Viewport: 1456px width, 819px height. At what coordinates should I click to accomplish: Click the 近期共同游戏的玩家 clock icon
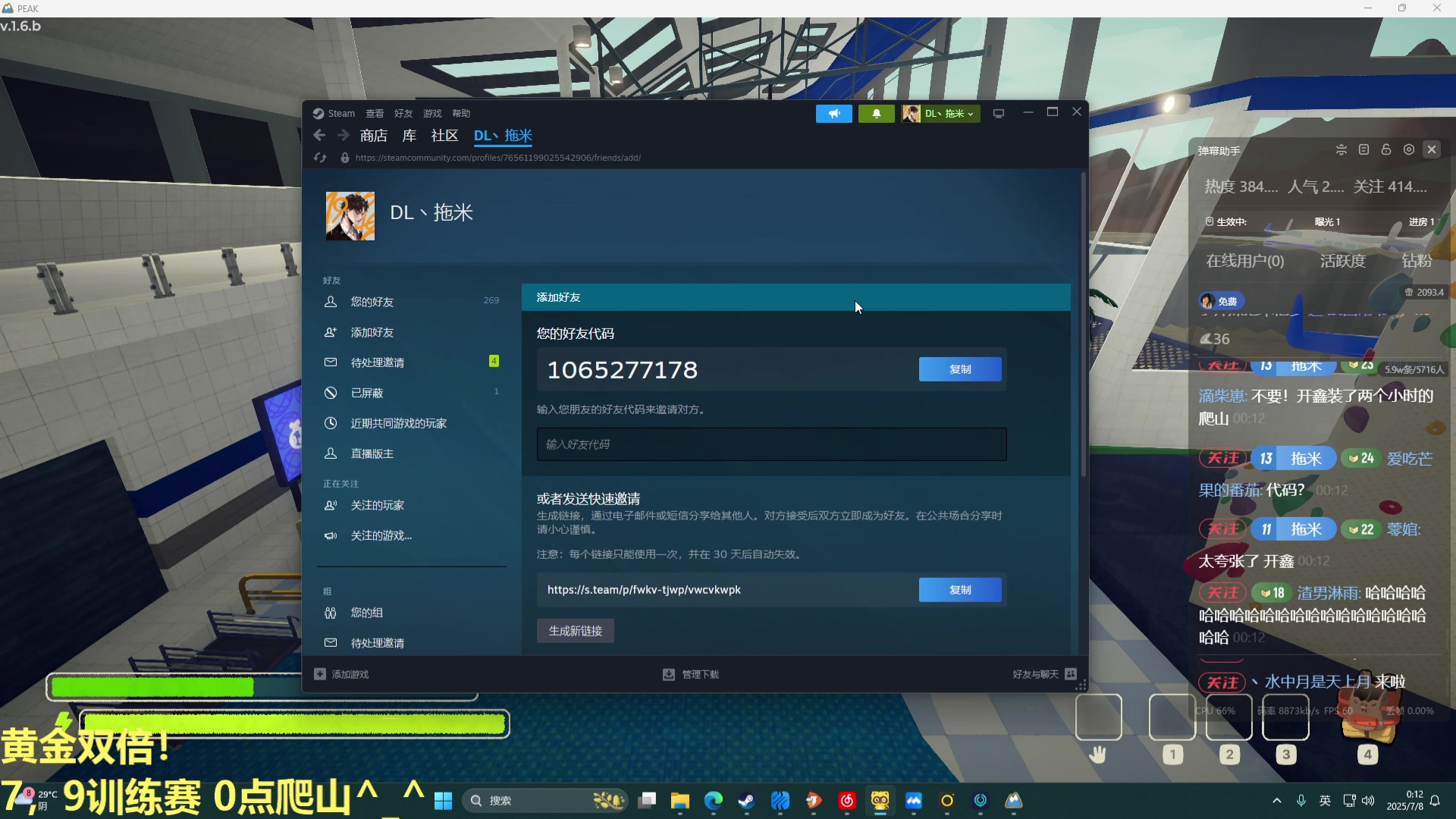[x=331, y=423]
